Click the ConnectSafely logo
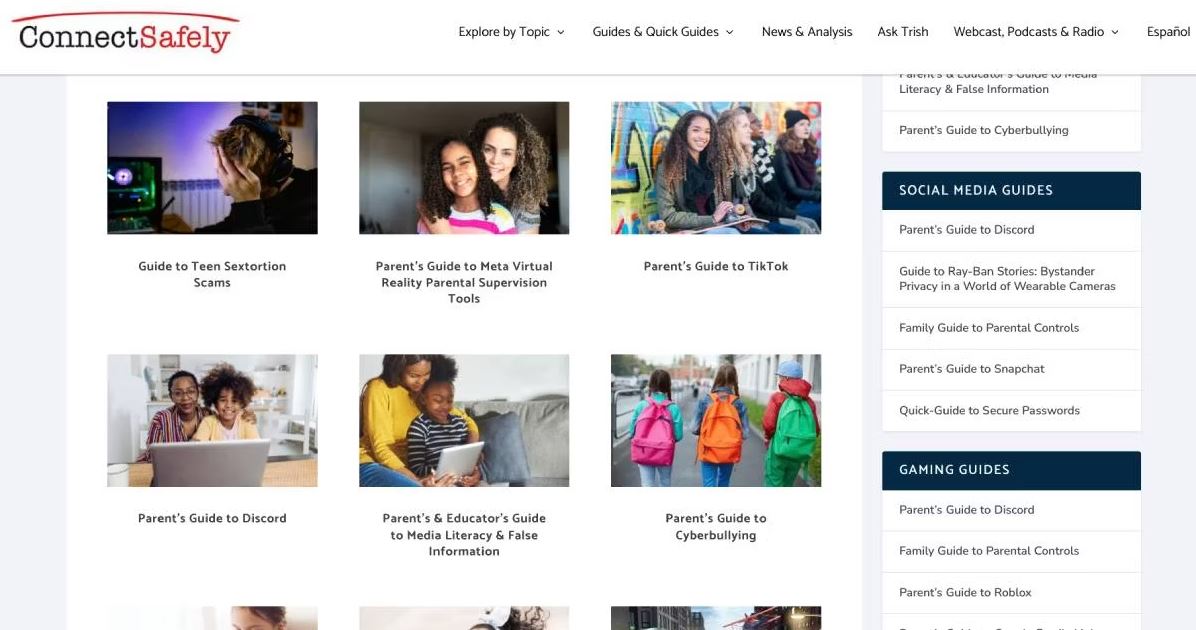 tap(125, 33)
